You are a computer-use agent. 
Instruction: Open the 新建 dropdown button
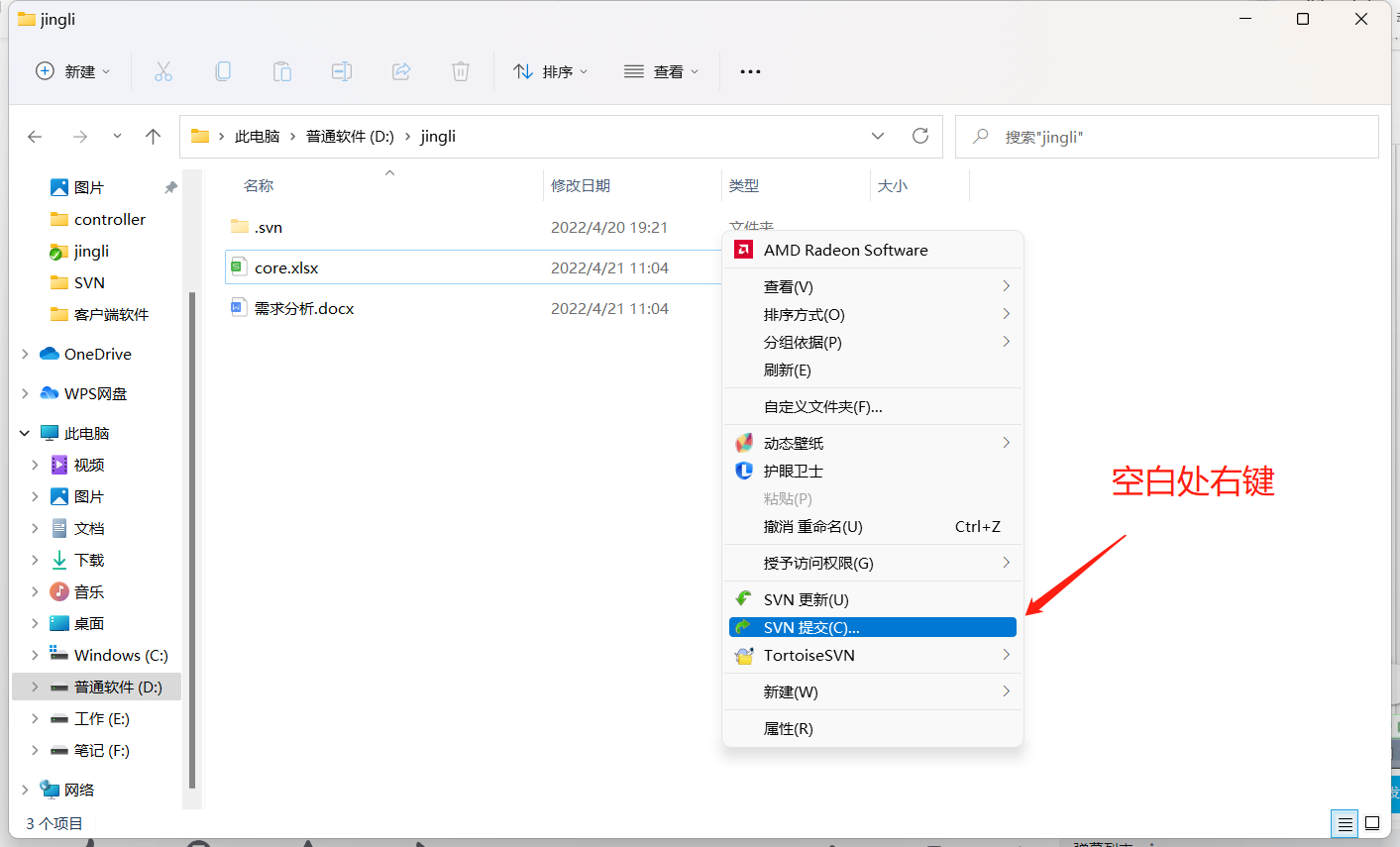(73, 71)
